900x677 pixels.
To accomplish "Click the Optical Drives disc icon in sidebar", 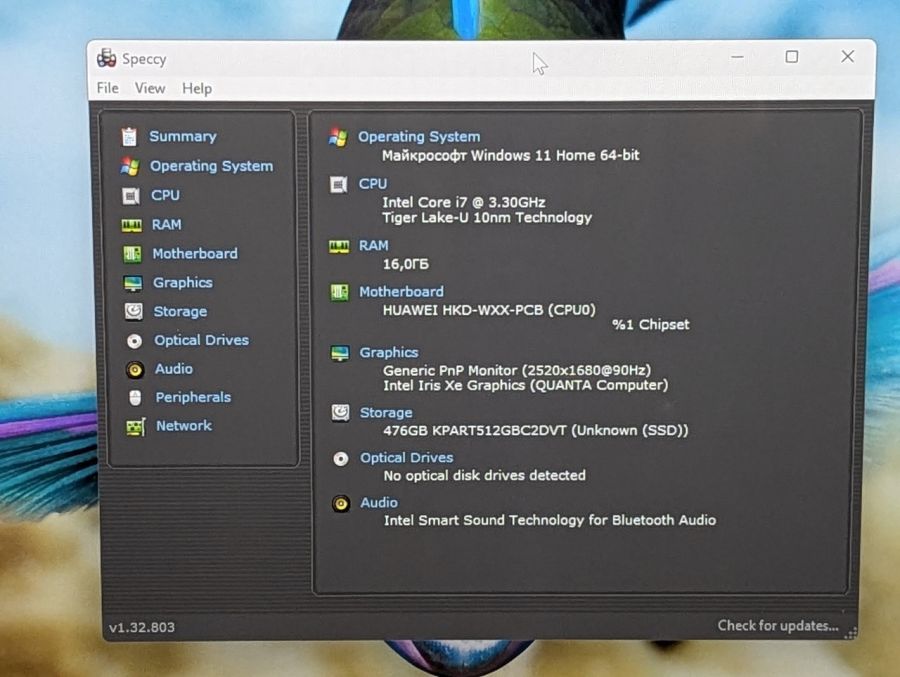I will [x=134, y=341].
